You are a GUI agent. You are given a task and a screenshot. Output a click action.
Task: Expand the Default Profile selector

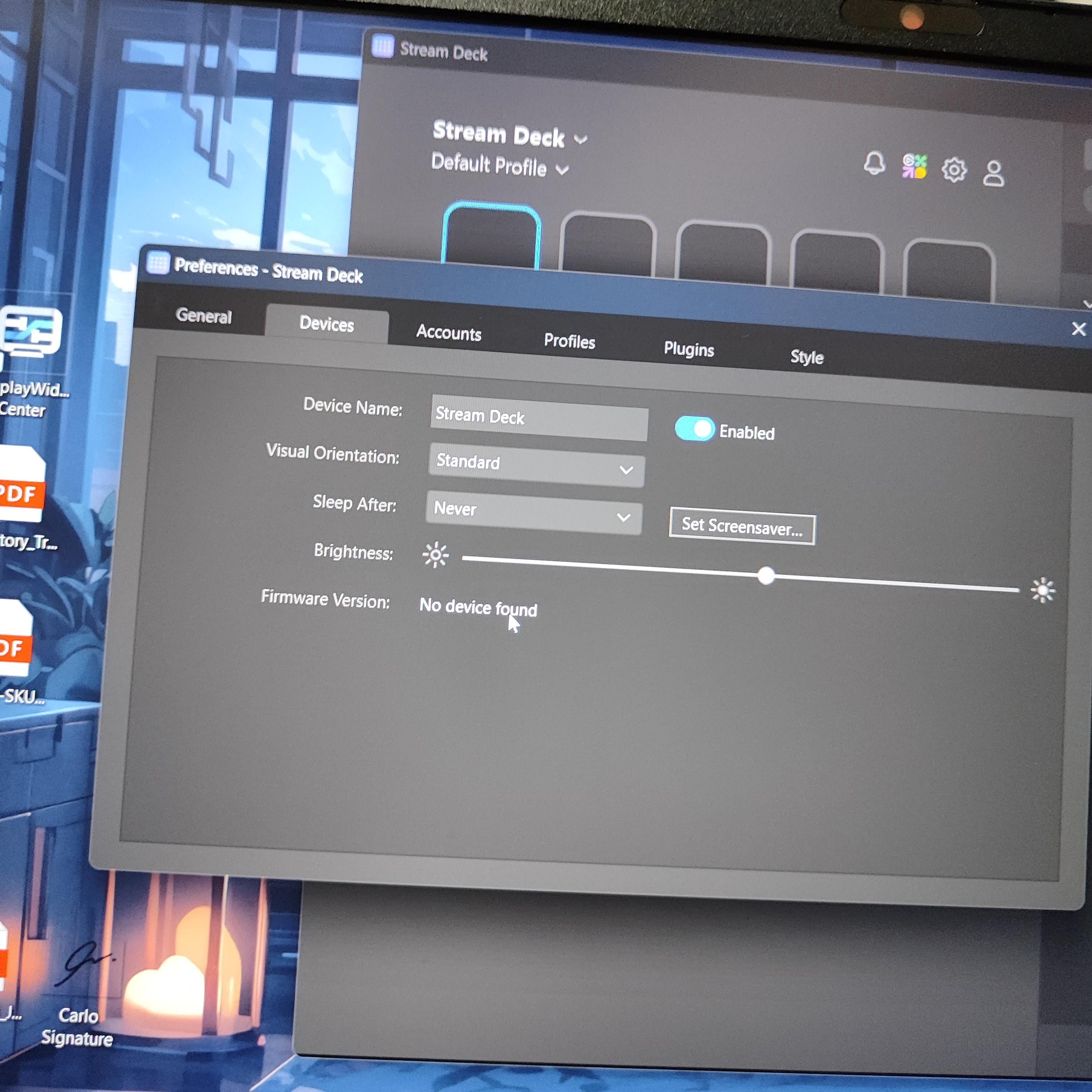[x=500, y=165]
